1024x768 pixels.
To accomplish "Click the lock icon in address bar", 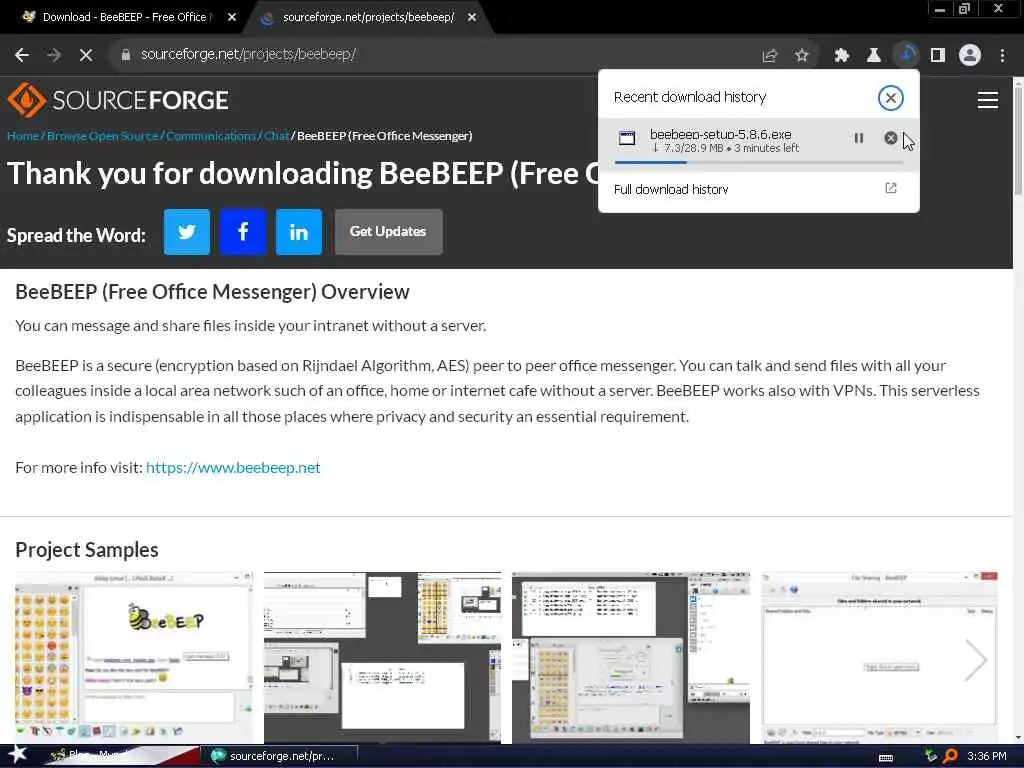I will point(126,55).
